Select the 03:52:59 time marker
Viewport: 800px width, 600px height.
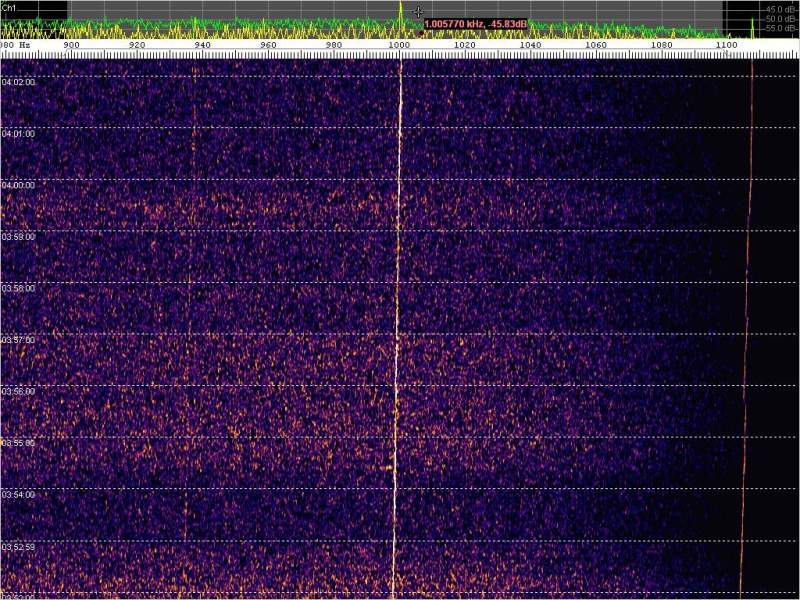tap(18, 547)
